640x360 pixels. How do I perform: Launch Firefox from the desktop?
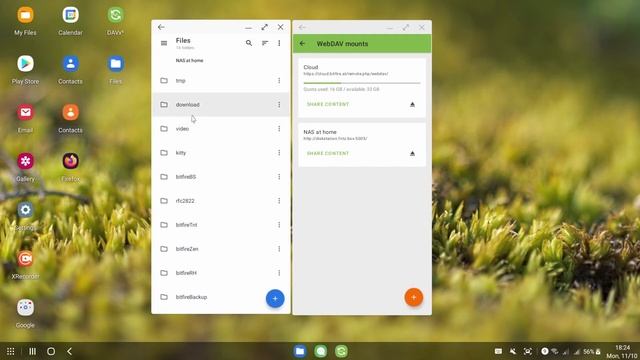pos(70,161)
